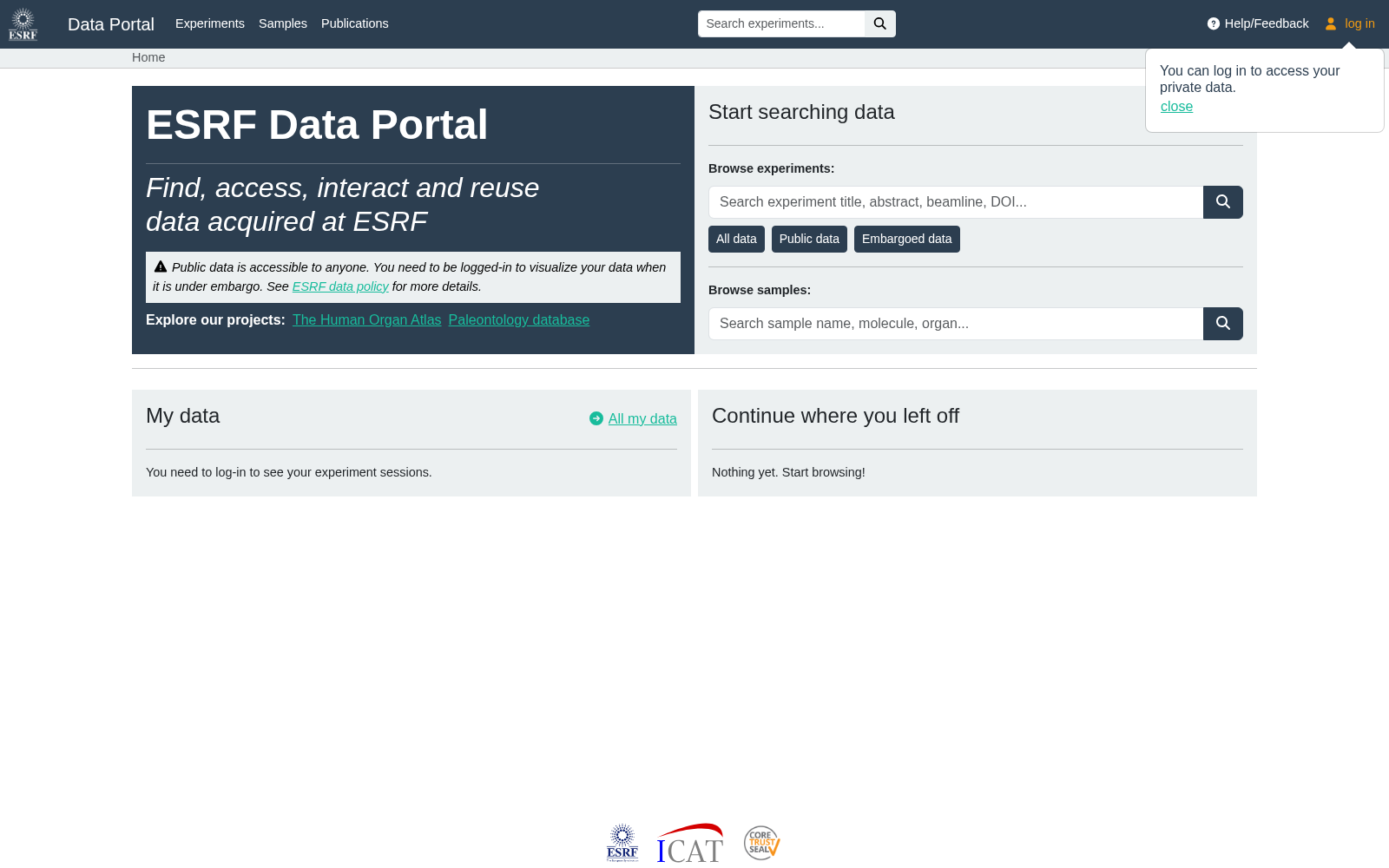
Task: Open the ESRF logo in the footer
Action: click(x=622, y=843)
